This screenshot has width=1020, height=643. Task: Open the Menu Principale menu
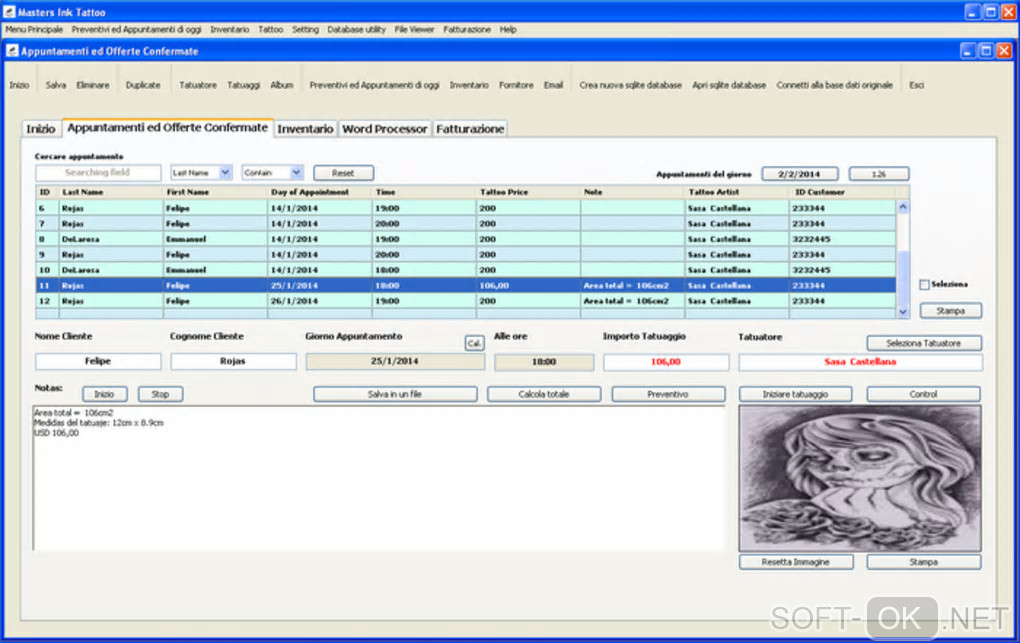(x=34, y=29)
